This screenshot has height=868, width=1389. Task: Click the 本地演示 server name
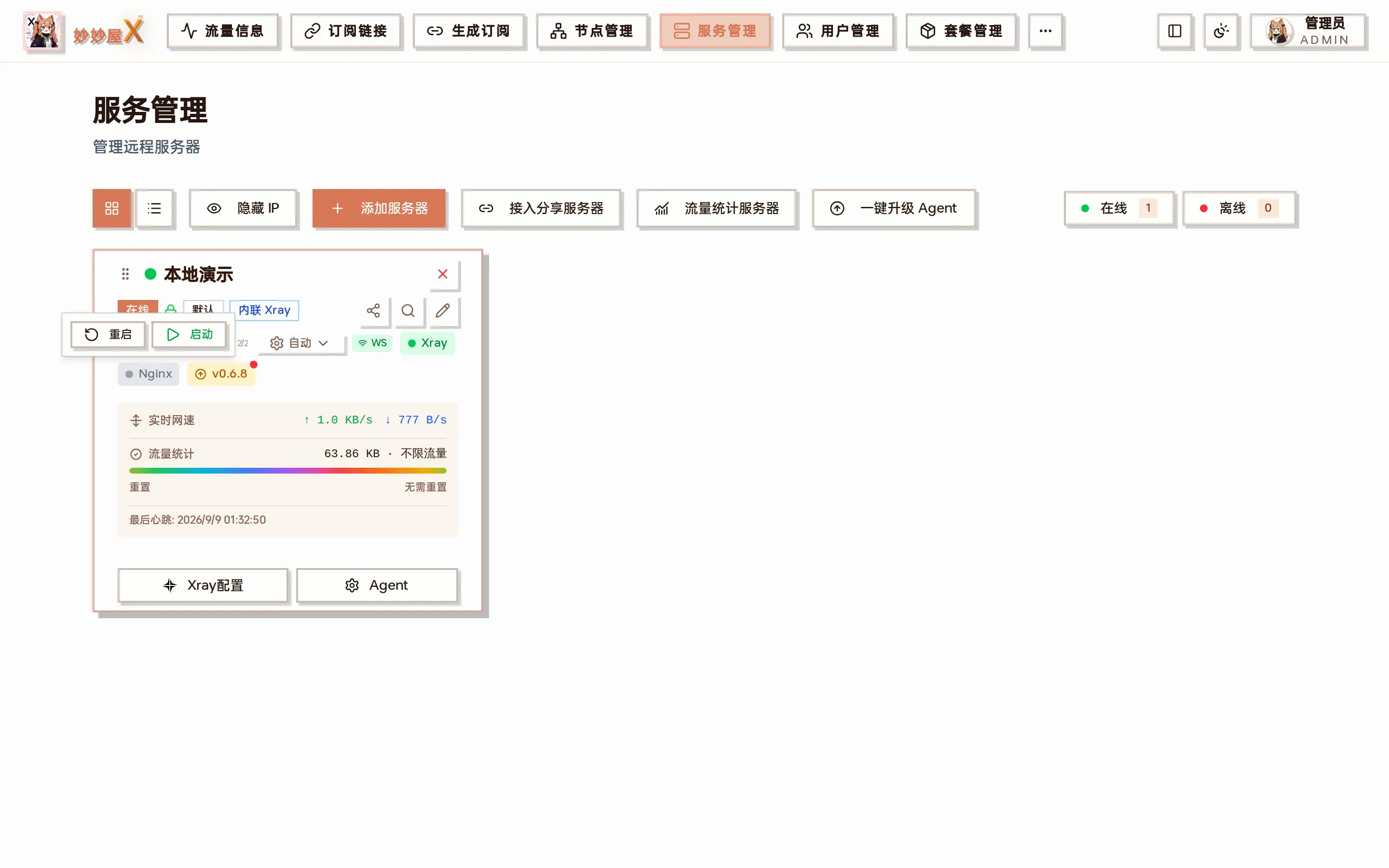coord(199,274)
